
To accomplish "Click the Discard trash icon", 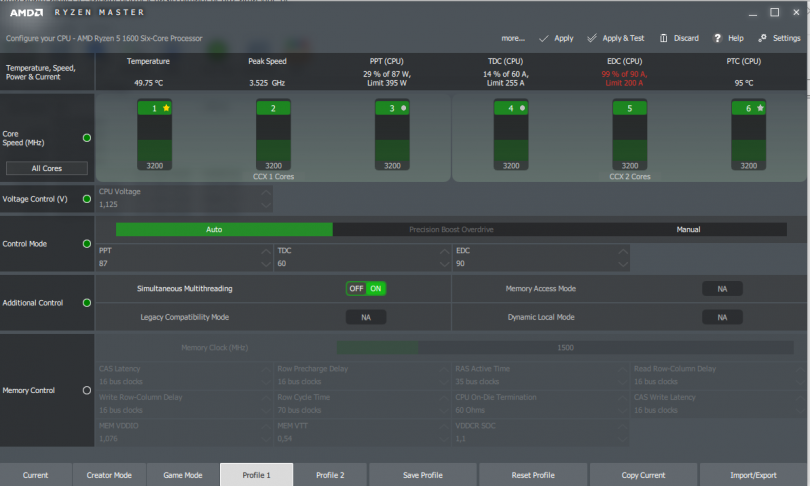I will pyautogui.click(x=663, y=38).
